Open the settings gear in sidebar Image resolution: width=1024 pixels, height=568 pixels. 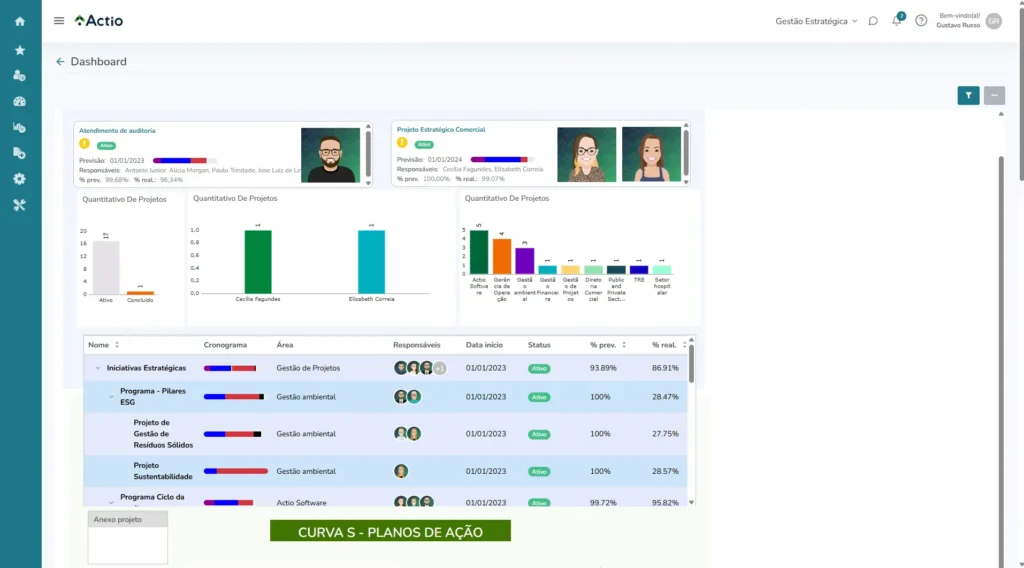[x=20, y=179]
